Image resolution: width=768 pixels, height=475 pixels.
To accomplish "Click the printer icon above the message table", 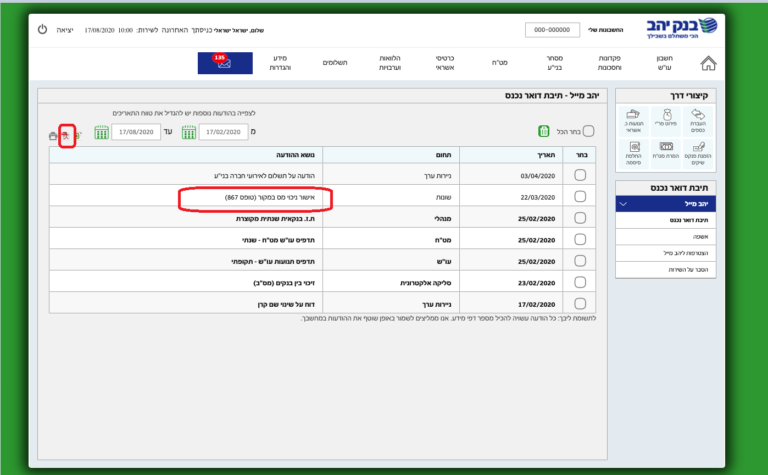I will click(53, 135).
